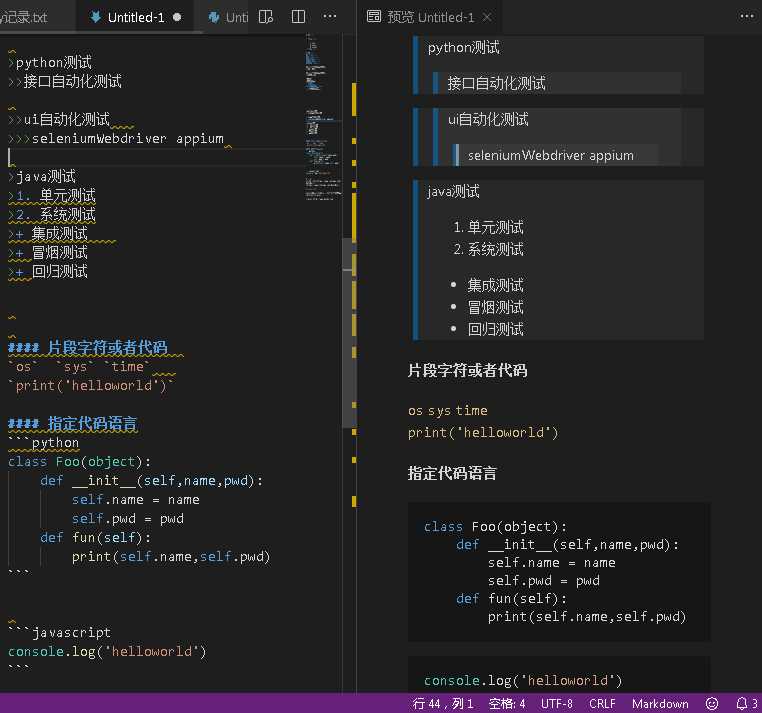Click console.log('helloworld') line in editor
The width and height of the screenshot is (762, 713).
[x=107, y=651]
